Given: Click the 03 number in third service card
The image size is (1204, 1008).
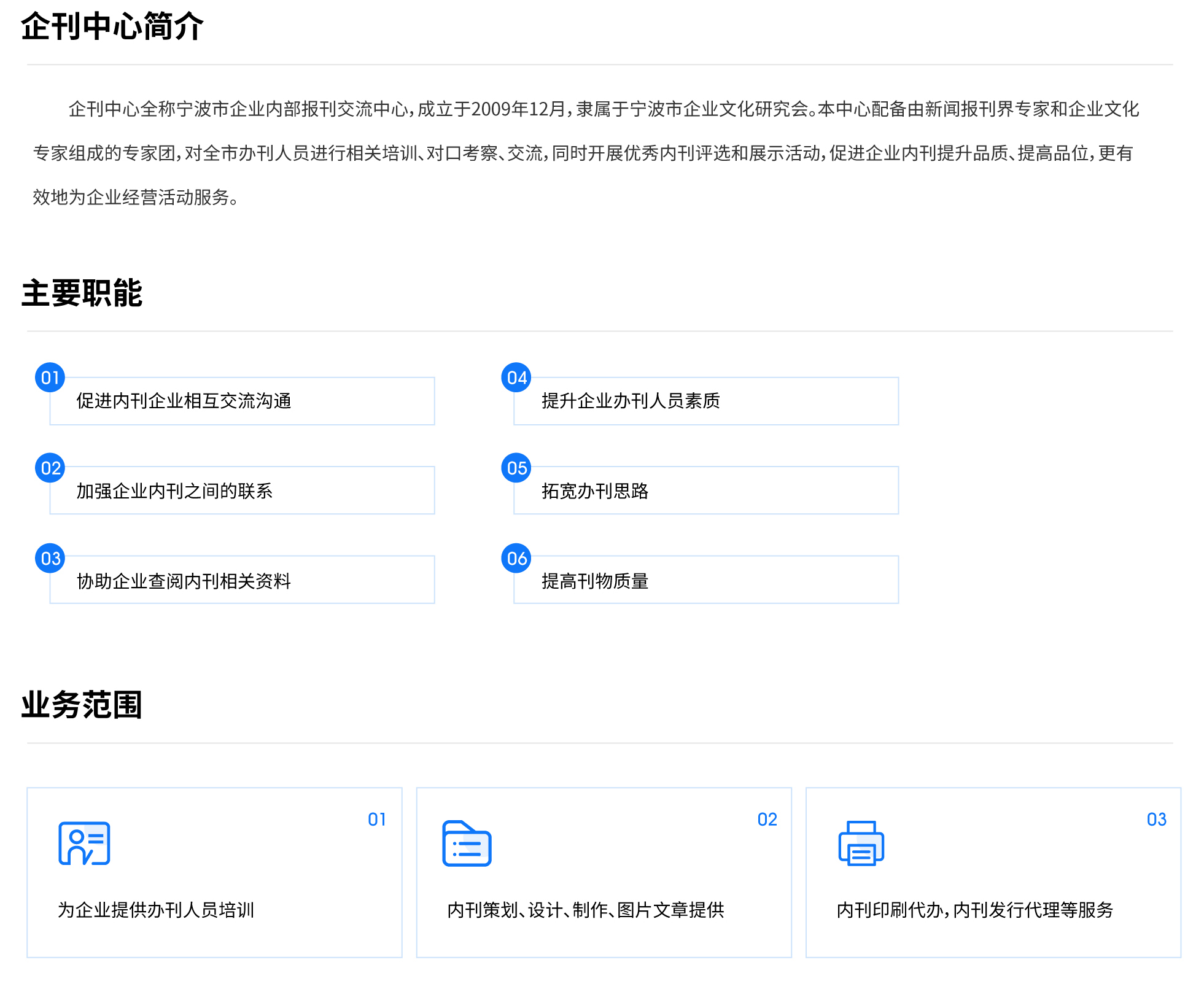Looking at the screenshot, I should click(x=1157, y=820).
